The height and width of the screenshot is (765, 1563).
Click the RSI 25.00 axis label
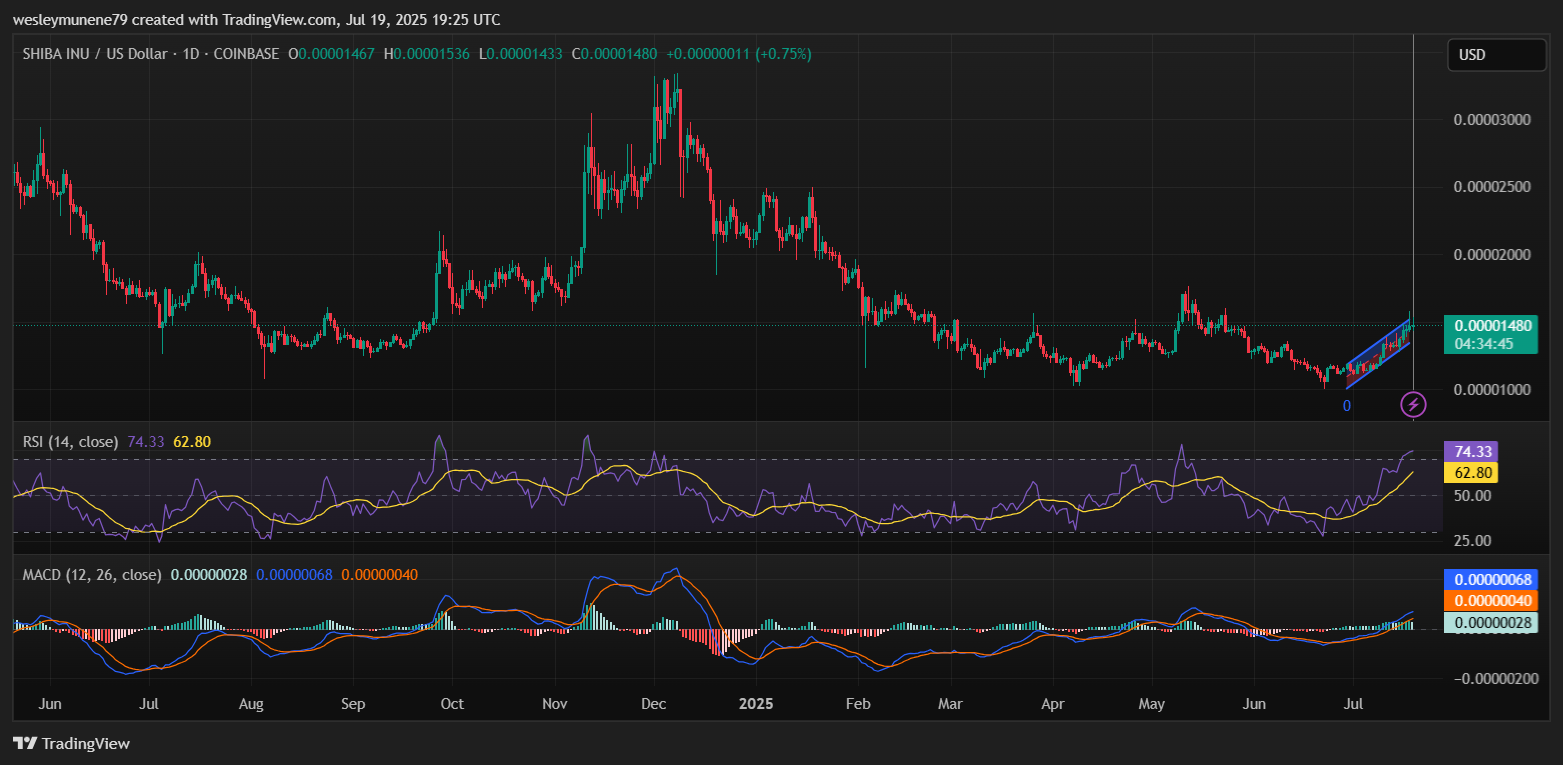[x=1472, y=541]
